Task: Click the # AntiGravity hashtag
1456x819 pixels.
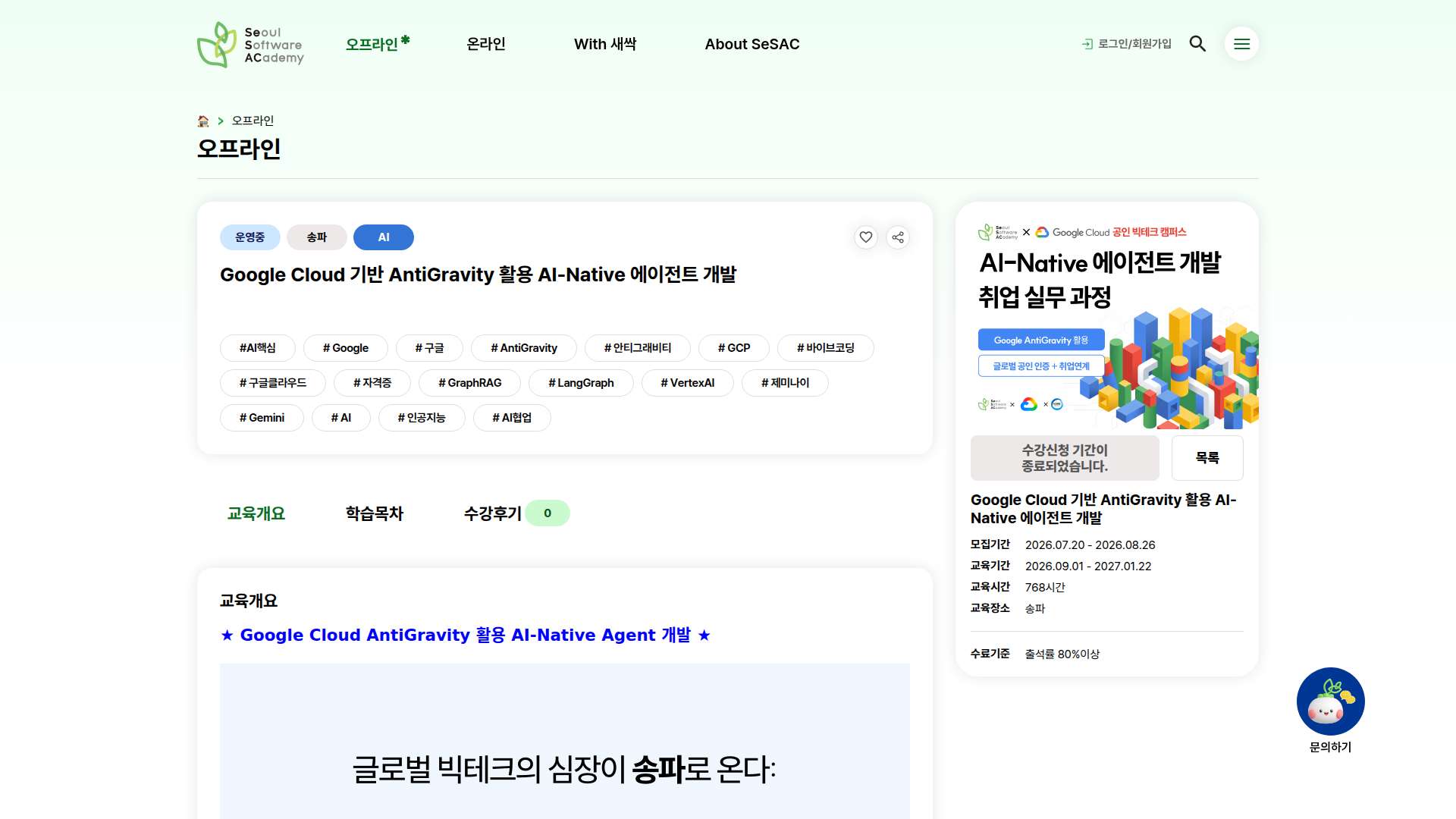Action: point(524,348)
